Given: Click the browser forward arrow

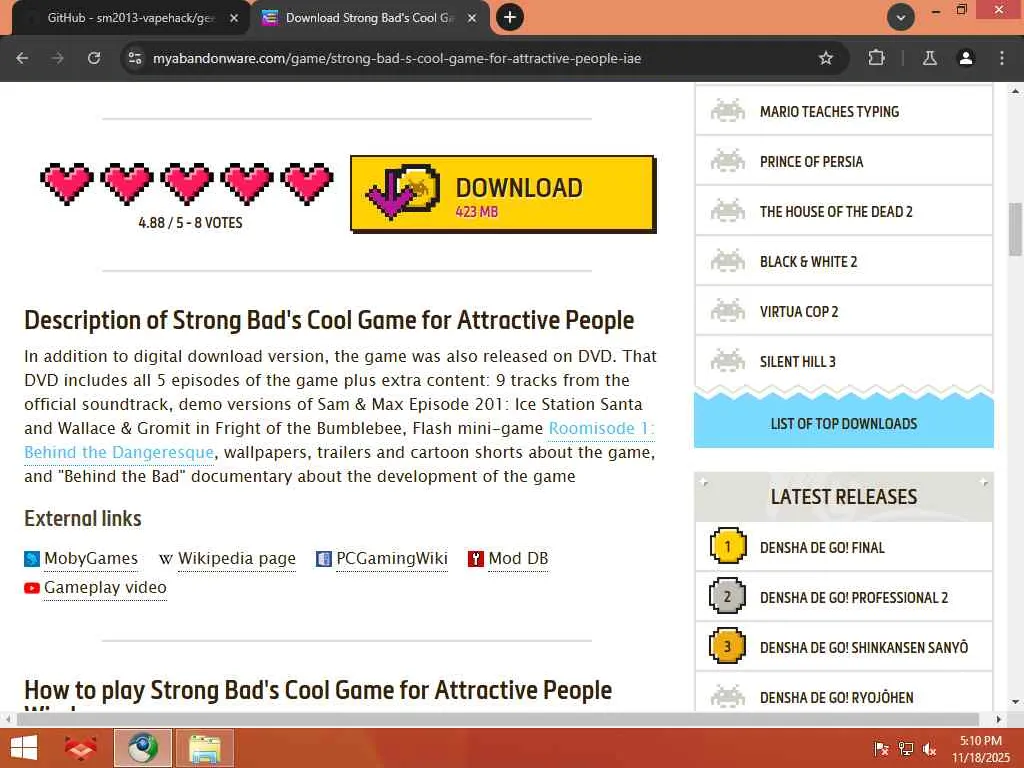Looking at the screenshot, I should pyautogui.click(x=57, y=58).
